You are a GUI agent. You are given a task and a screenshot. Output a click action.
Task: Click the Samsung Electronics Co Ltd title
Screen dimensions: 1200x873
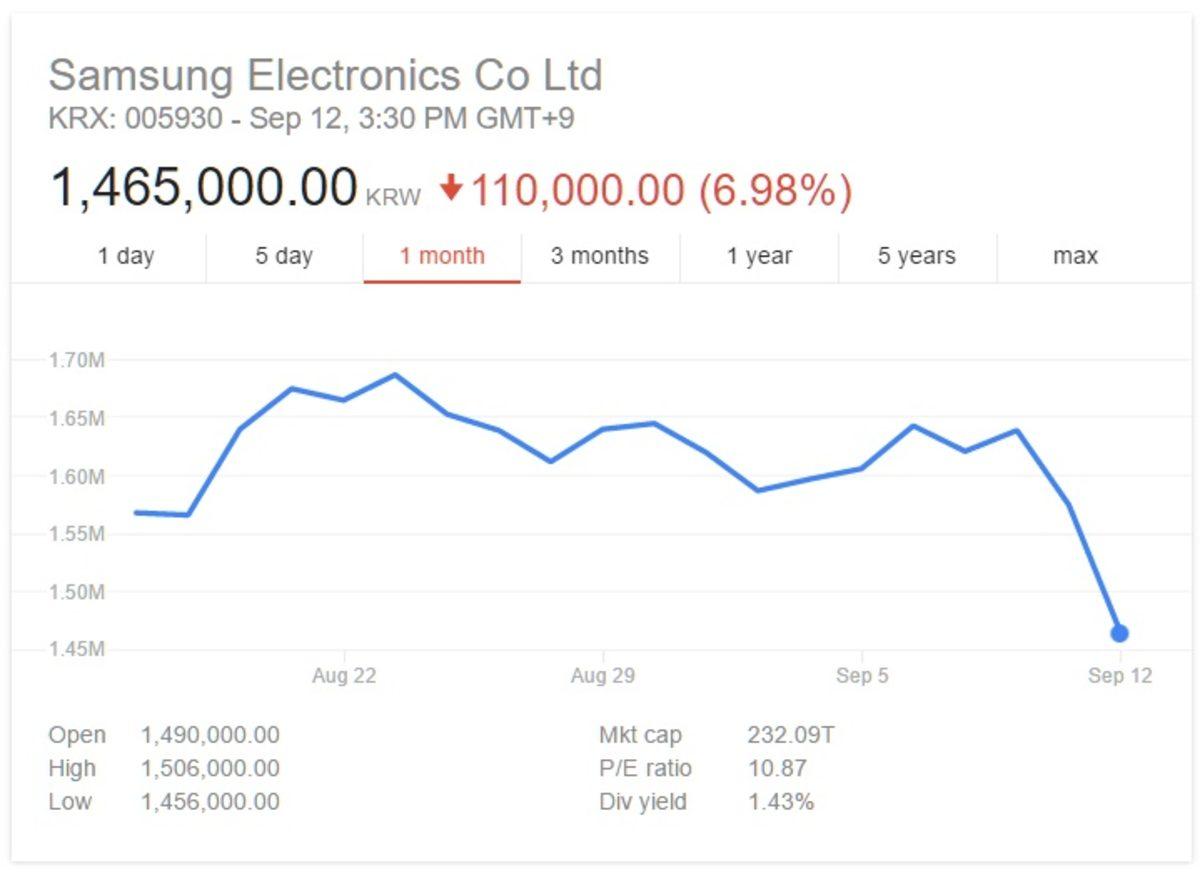325,73
